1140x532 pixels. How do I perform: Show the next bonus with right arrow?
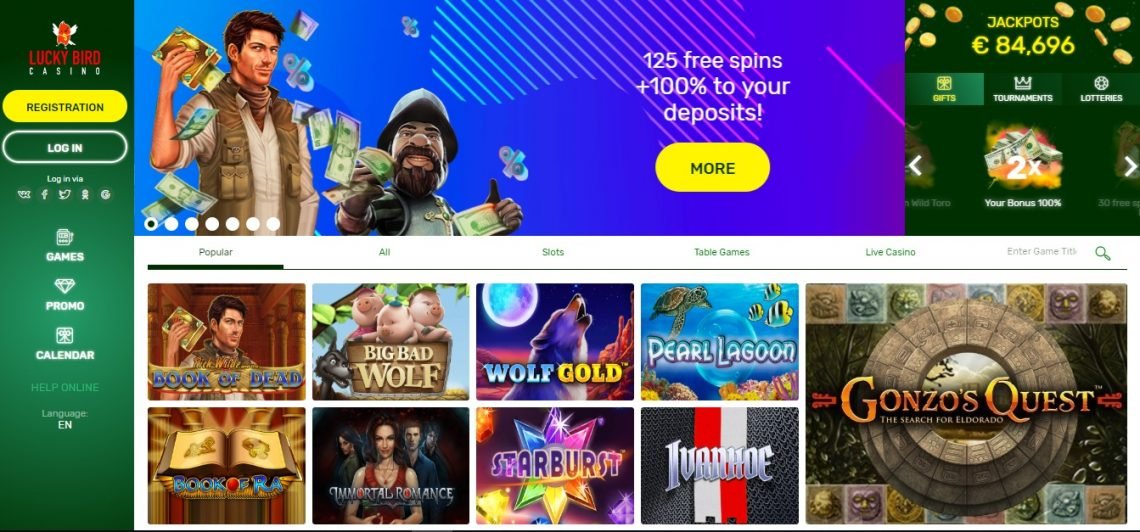tap(1131, 166)
